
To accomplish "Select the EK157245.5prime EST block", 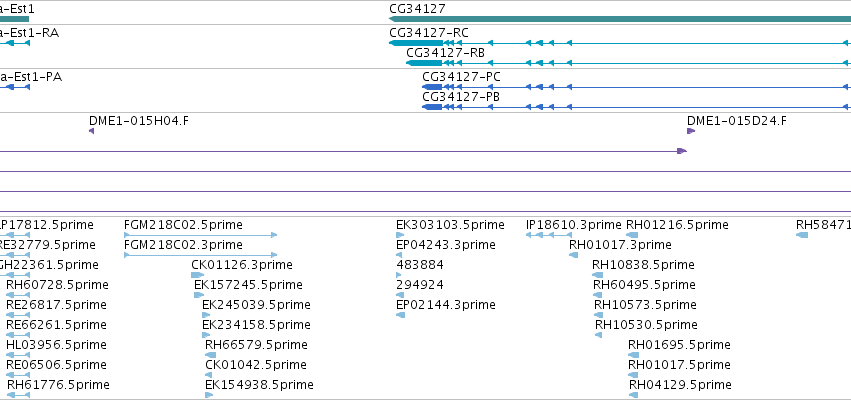I will (x=199, y=295).
